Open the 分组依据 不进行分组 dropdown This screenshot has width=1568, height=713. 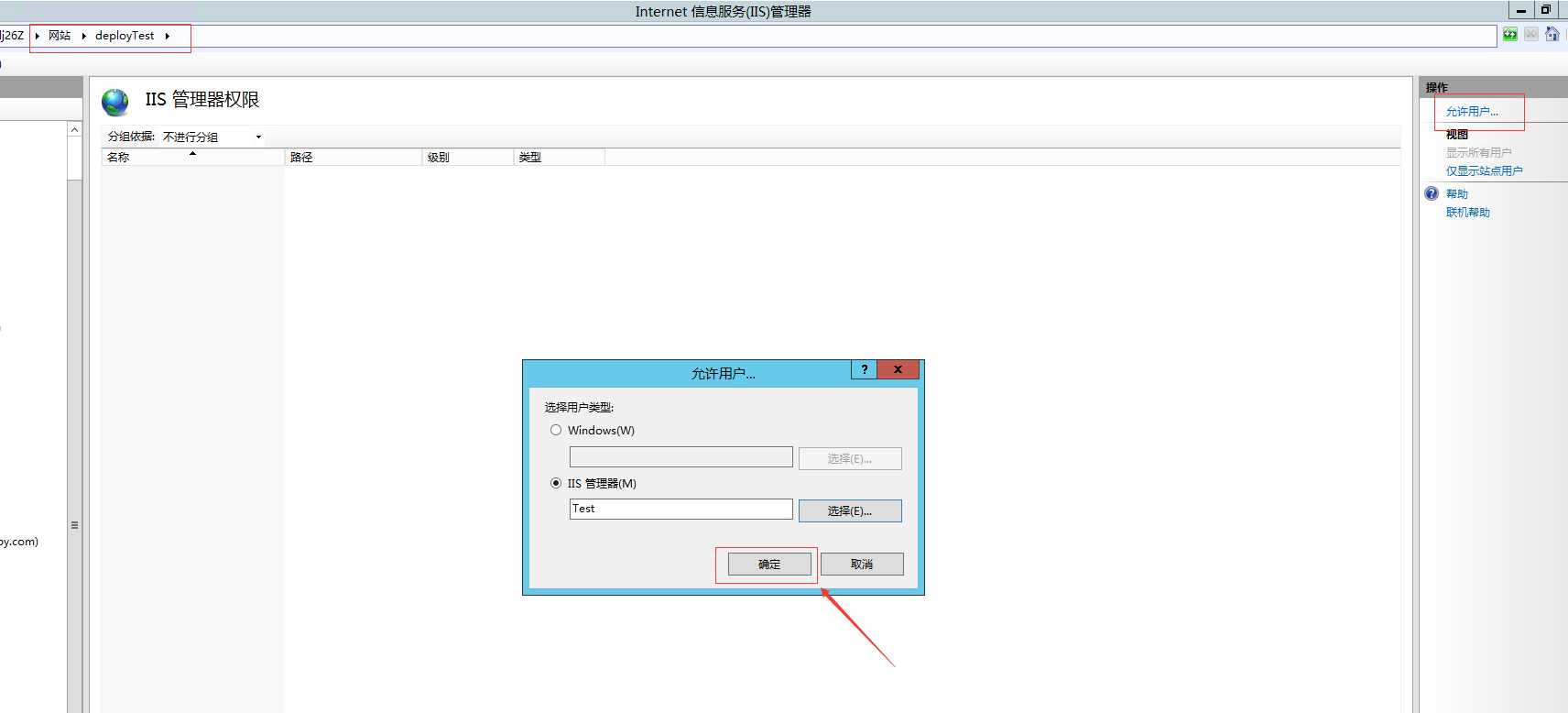(212, 137)
